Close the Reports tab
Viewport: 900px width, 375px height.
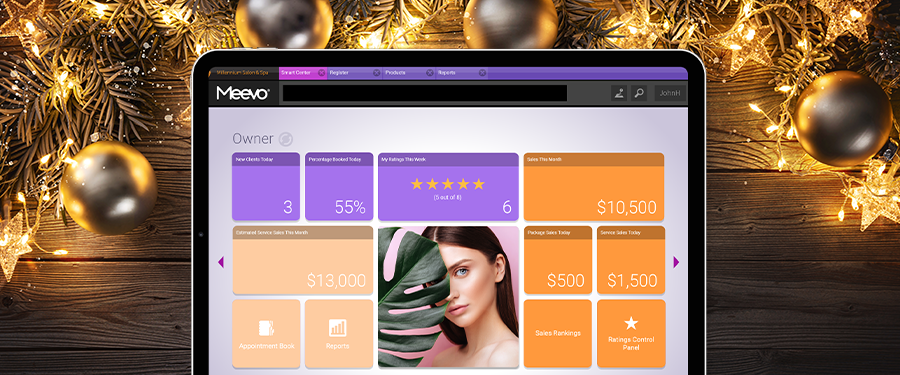point(482,73)
